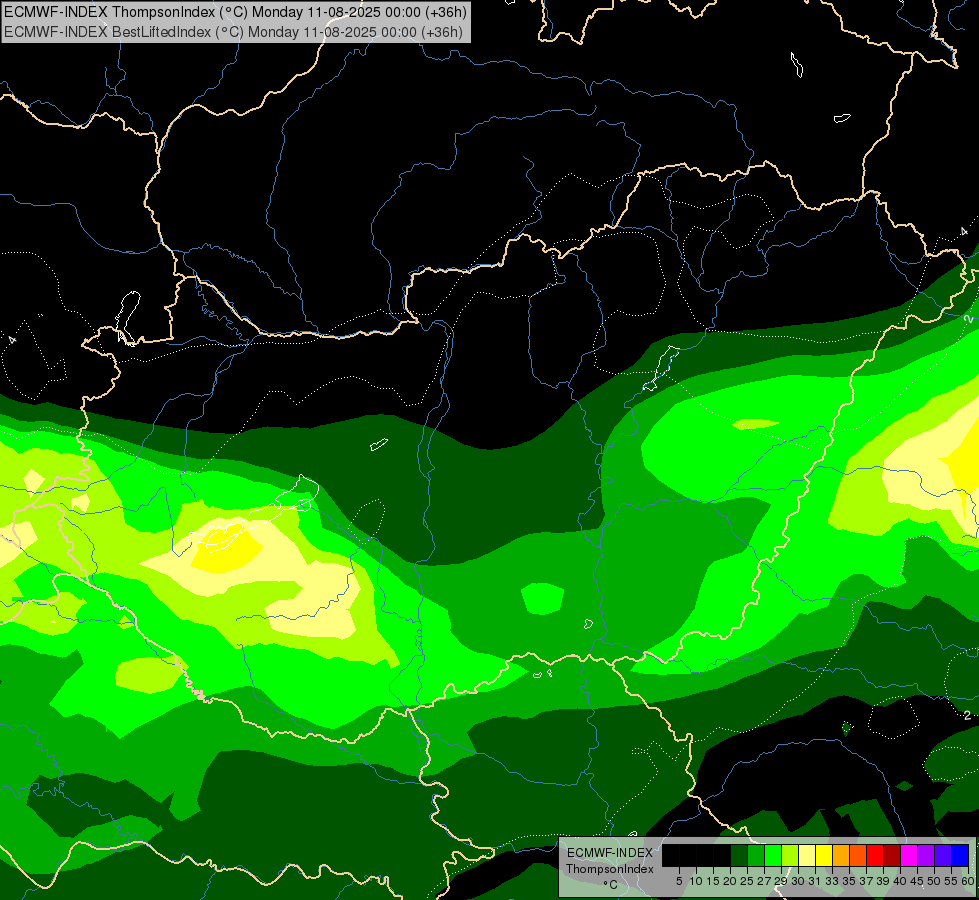Click the legend scale value 31

[815, 881]
